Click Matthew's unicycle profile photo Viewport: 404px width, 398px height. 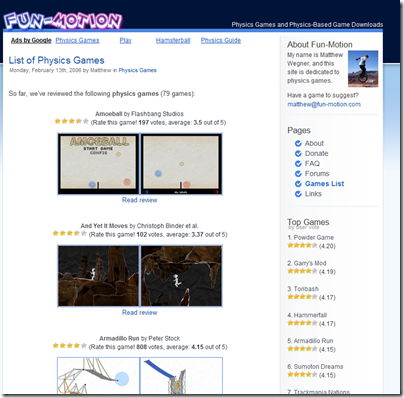coord(363,69)
